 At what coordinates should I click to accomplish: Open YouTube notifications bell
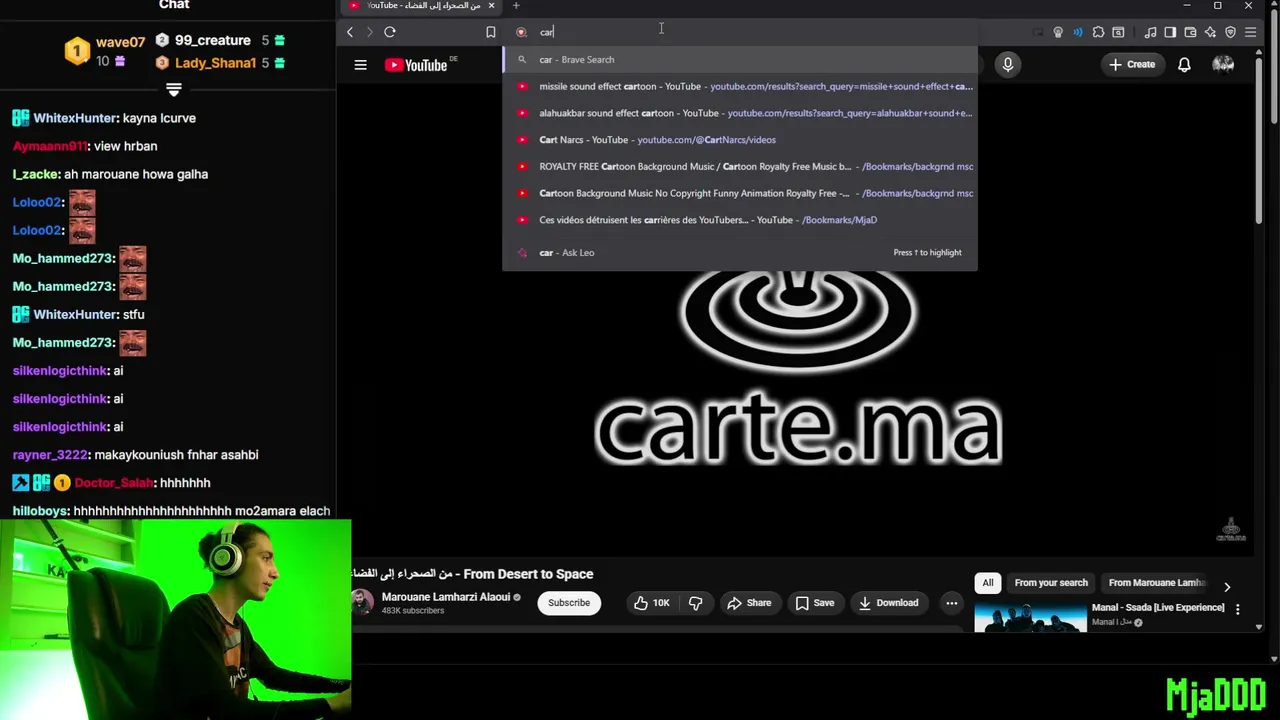[1184, 65]
